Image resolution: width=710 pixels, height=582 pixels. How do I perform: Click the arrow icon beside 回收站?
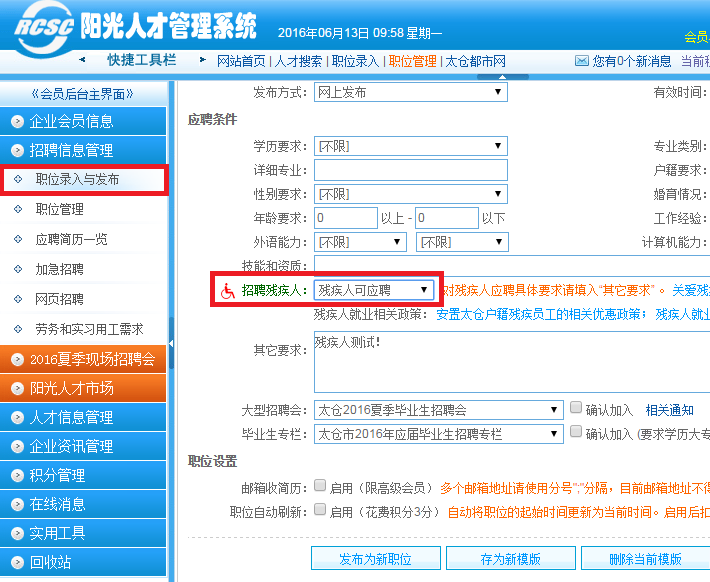coord(17,563)
